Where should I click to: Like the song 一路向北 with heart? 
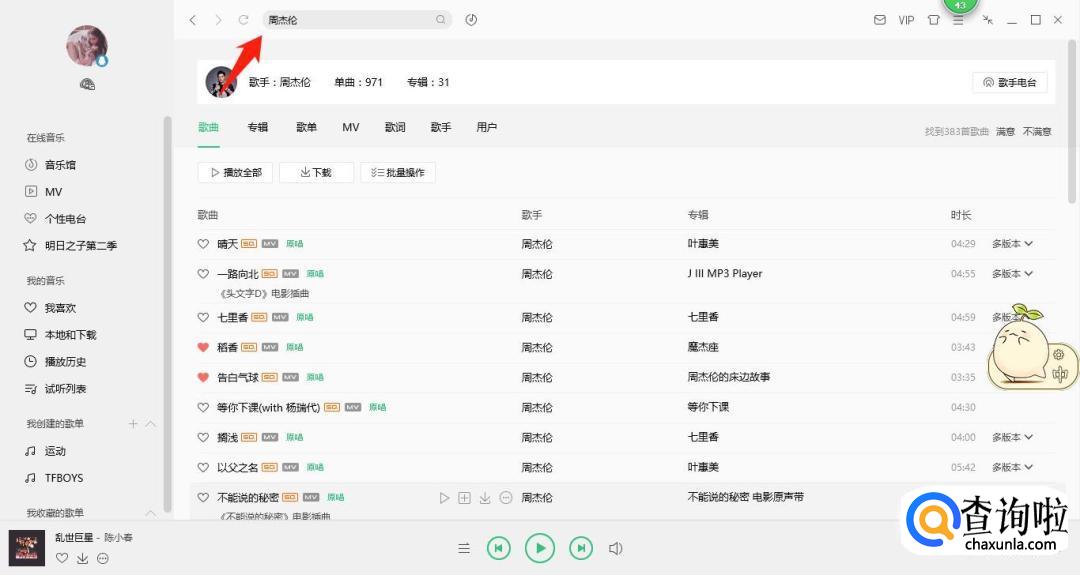pyautogui.click(x=203, y=274)
